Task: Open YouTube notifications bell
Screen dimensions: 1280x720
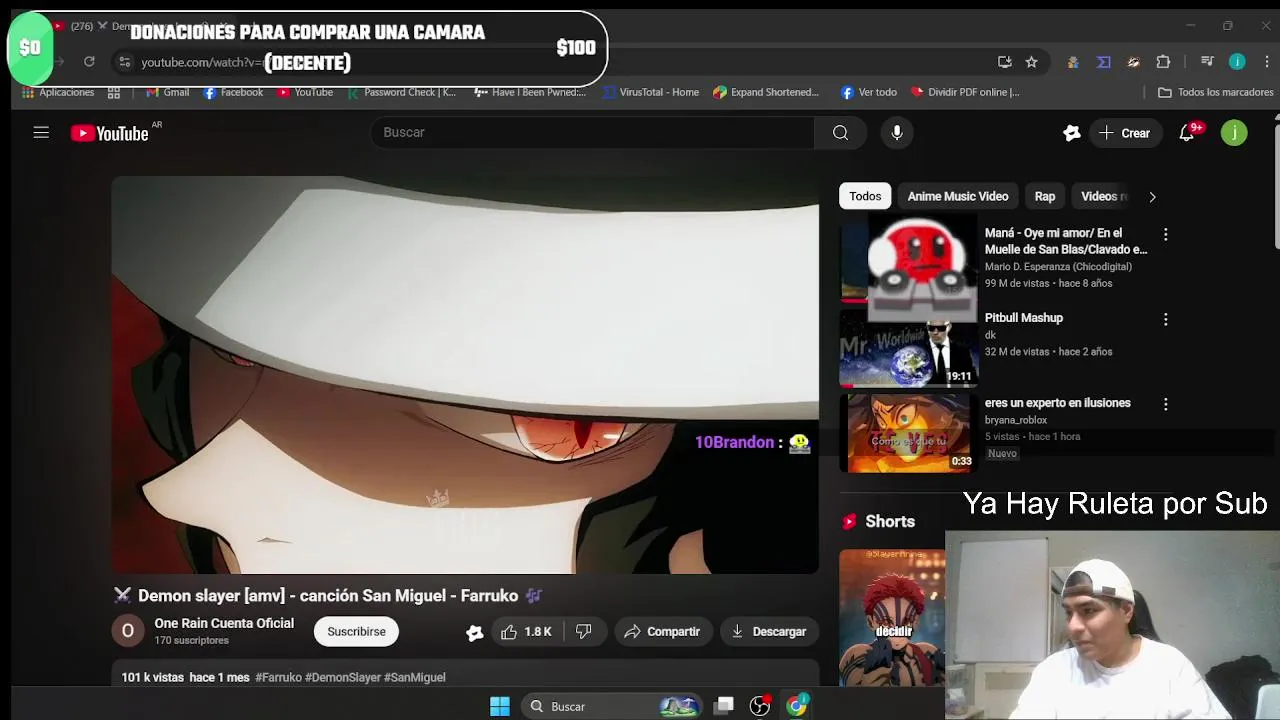Action: (x=1187, y=133)
